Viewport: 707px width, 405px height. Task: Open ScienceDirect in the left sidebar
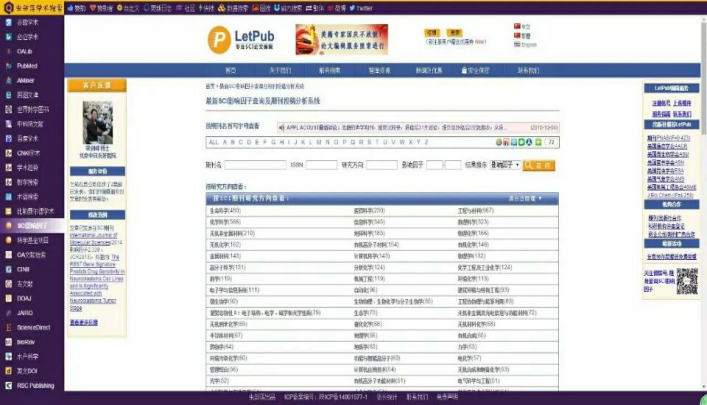point(33,327)
